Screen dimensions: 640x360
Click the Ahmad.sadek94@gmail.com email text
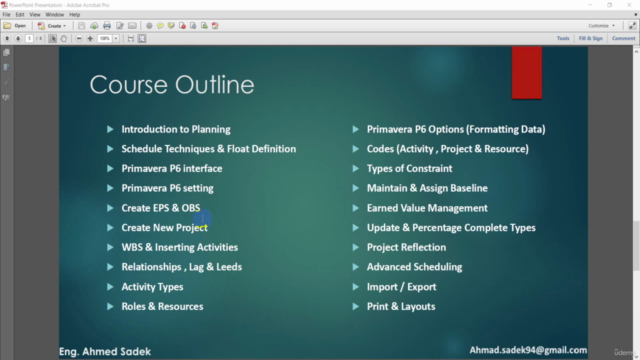point(528,350)
